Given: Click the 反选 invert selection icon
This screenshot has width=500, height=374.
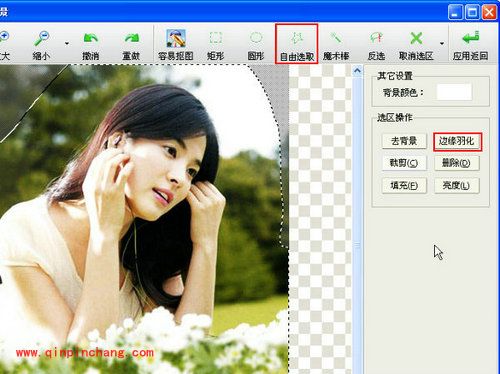Looking at the screenshot, I should click(376, 45).
